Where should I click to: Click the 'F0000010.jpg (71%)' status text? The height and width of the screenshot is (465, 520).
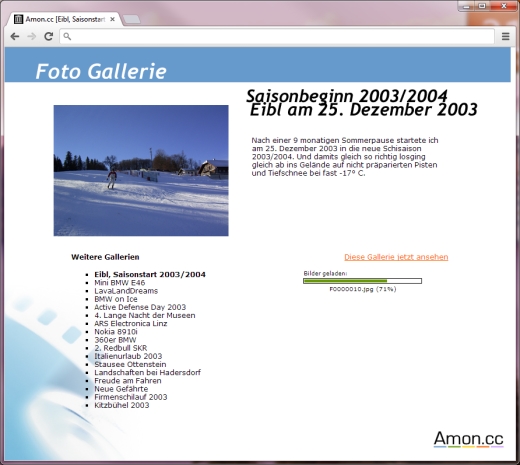coord(363,289)
